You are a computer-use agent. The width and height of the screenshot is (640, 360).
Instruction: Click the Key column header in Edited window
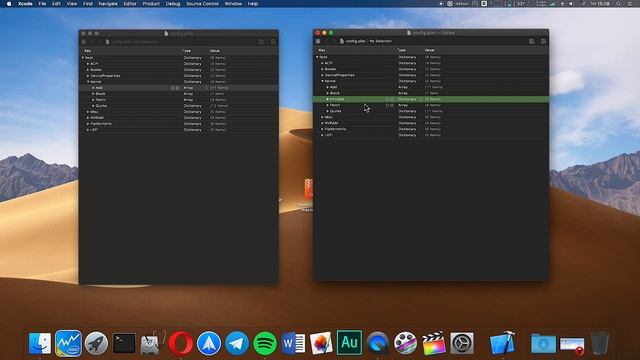(322, 50)
